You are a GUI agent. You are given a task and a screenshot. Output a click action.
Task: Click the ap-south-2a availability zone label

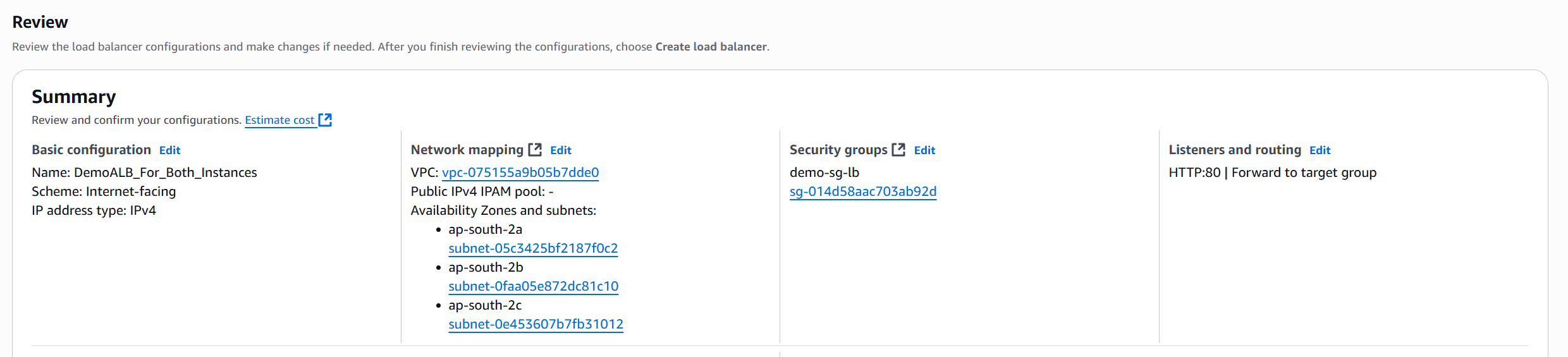(485, 229)
